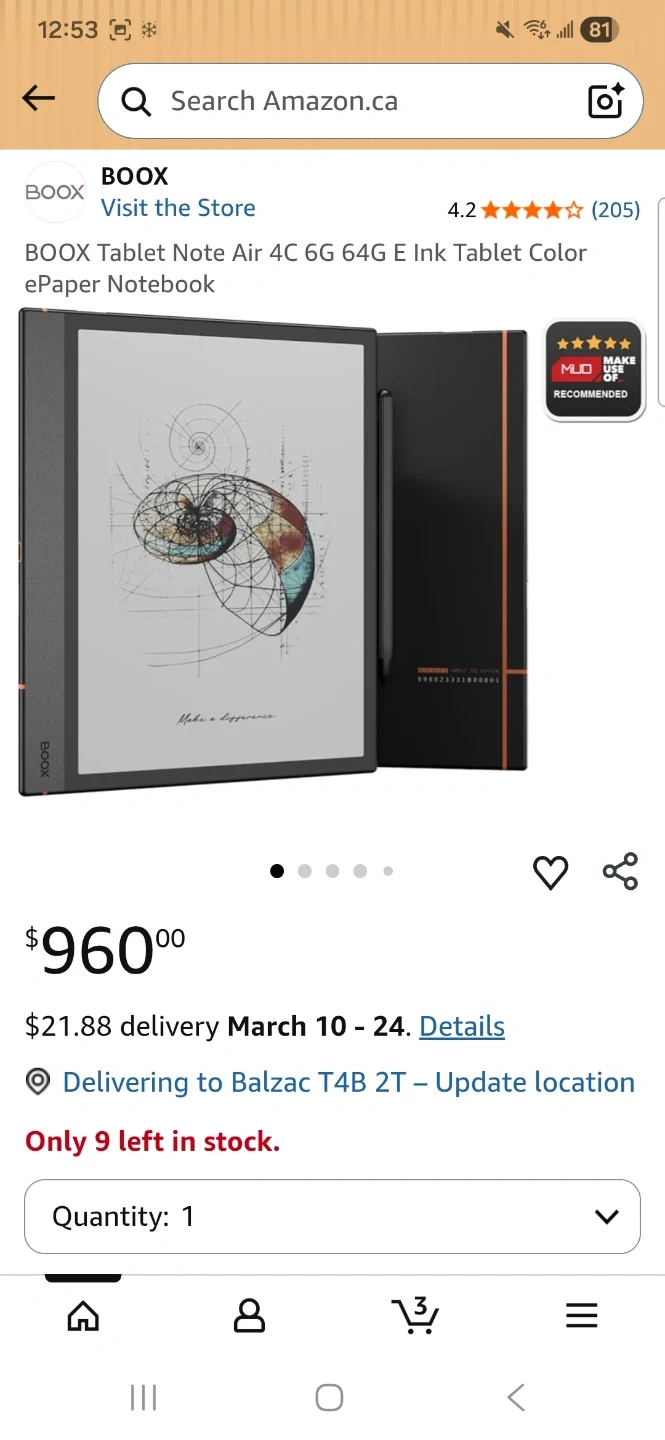Click the Search Amazon.ca field

[370, 101]
